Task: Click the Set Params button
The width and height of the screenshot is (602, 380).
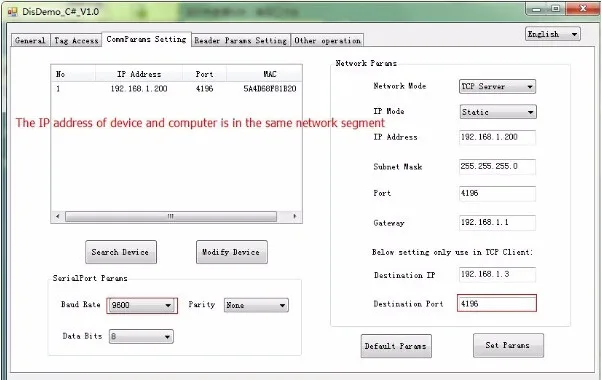Action: 508,345
